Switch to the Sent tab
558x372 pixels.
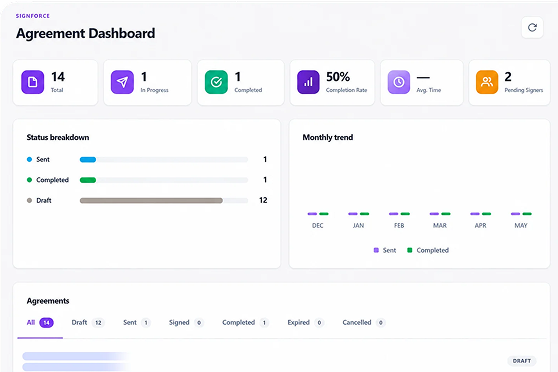[137, 323]
